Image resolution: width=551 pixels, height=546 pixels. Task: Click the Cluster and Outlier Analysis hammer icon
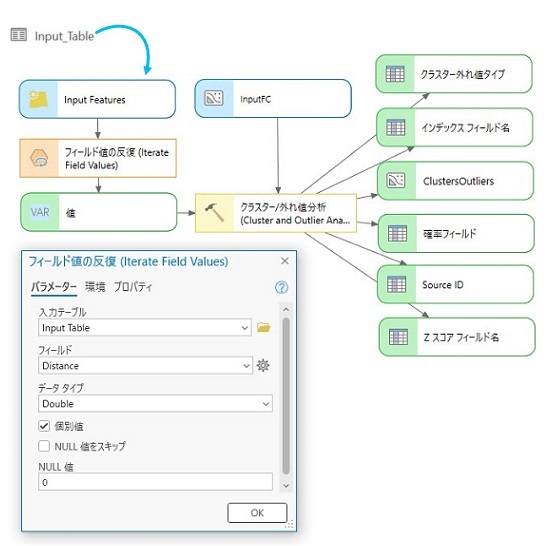tap(214, 213)
